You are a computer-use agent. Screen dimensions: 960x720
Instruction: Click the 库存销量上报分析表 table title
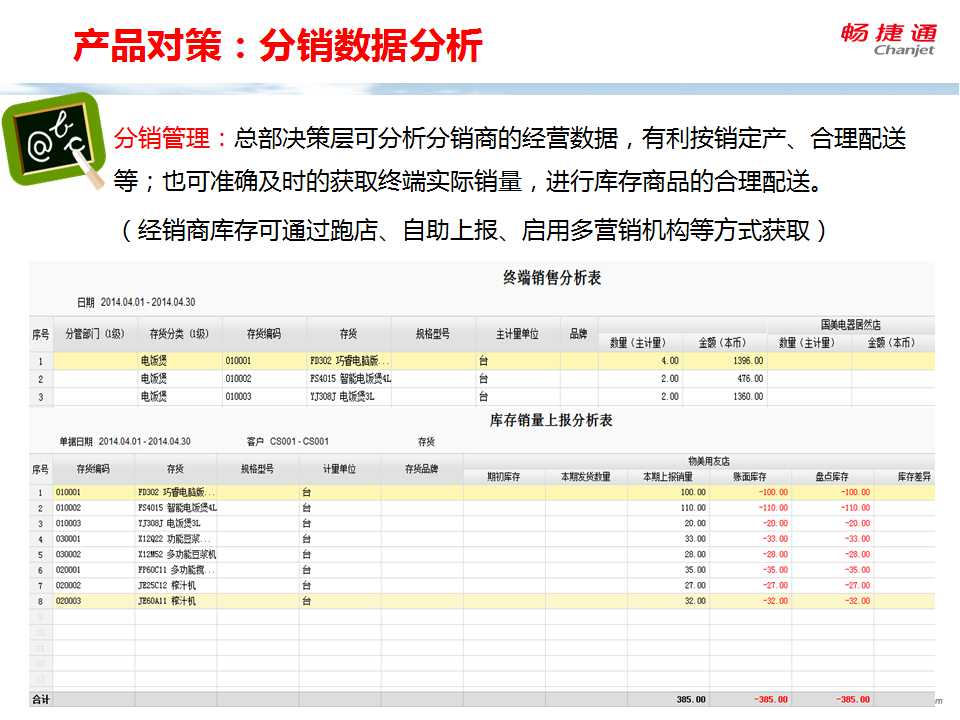[551, 421]
